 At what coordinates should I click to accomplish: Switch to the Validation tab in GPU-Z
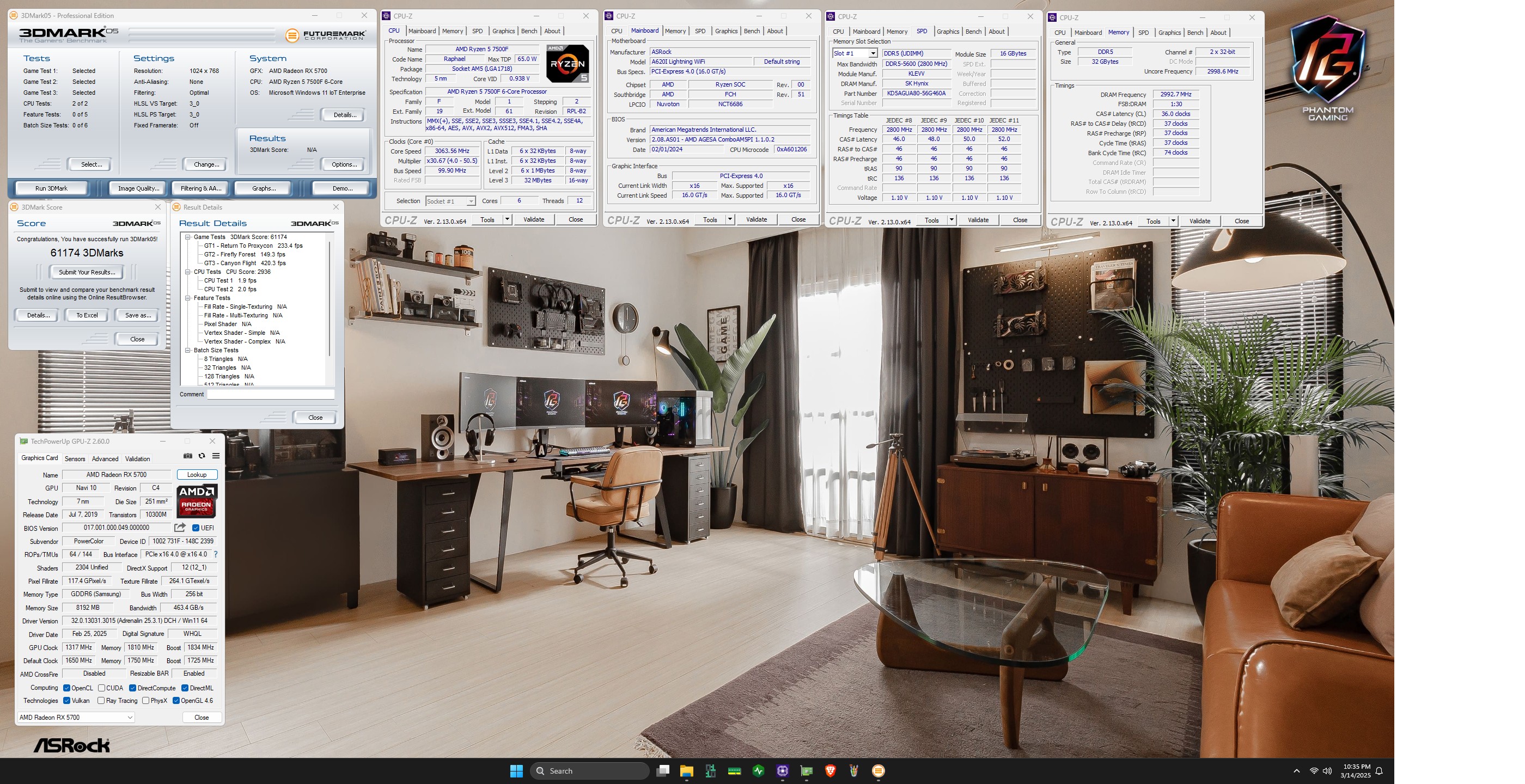click(x=137, y=458)
